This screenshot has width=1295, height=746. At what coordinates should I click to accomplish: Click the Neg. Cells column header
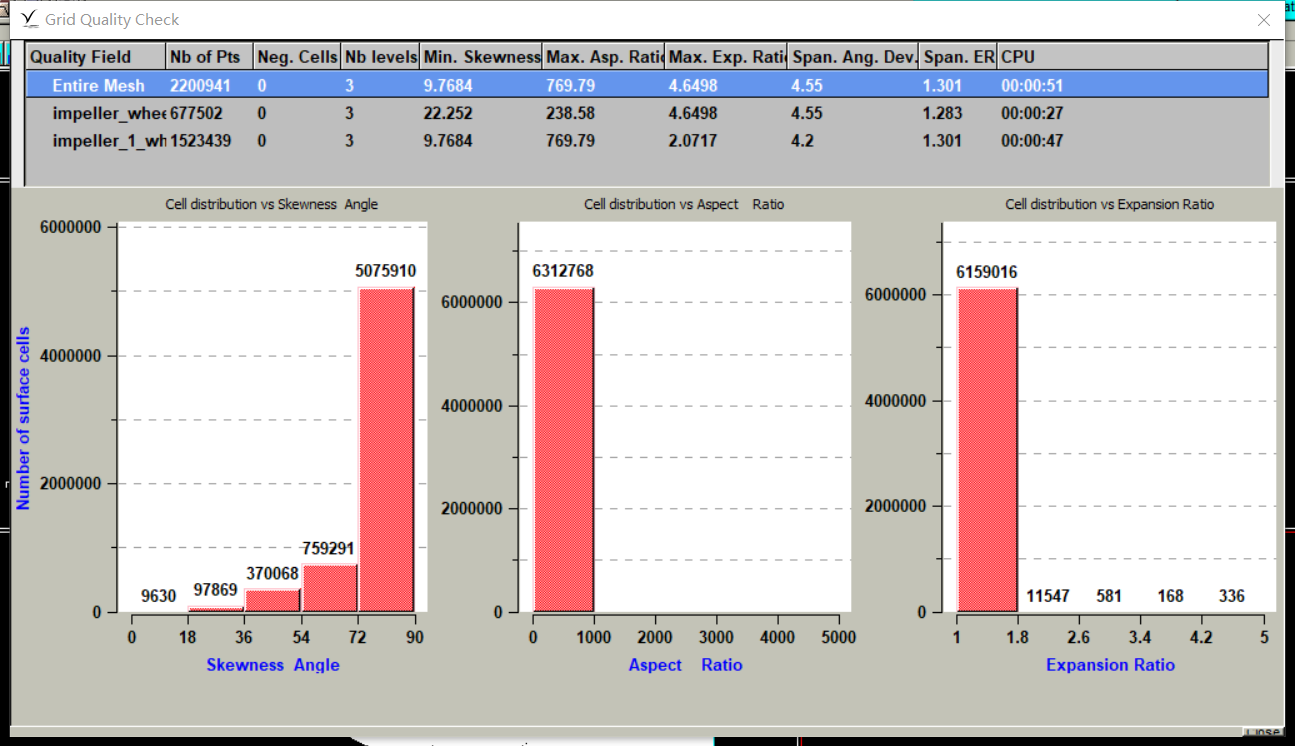[296, 57]
